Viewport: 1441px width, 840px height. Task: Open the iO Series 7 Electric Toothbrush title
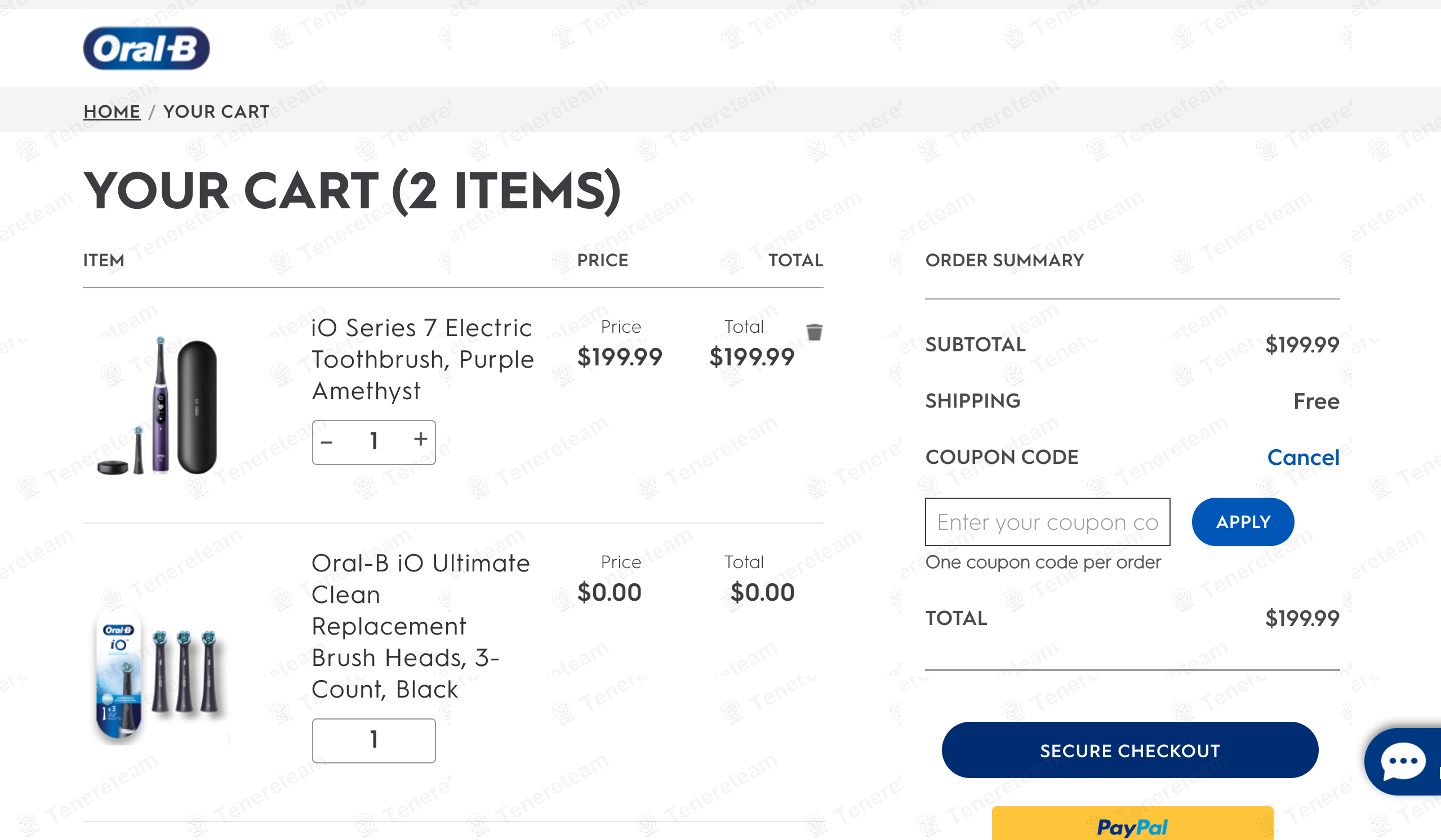click(422, 359)
